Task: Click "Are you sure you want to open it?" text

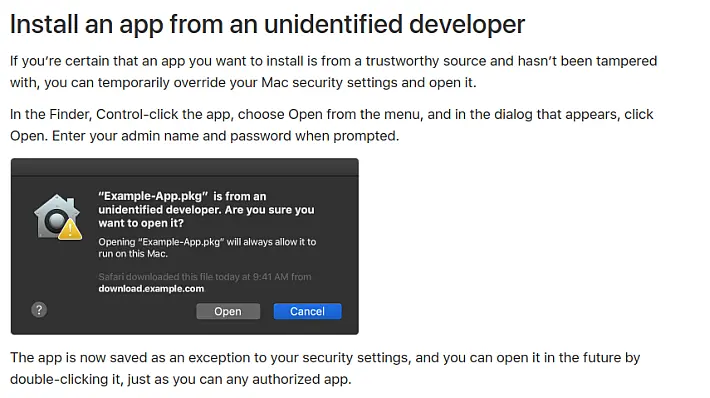Action: click(206, 216)
